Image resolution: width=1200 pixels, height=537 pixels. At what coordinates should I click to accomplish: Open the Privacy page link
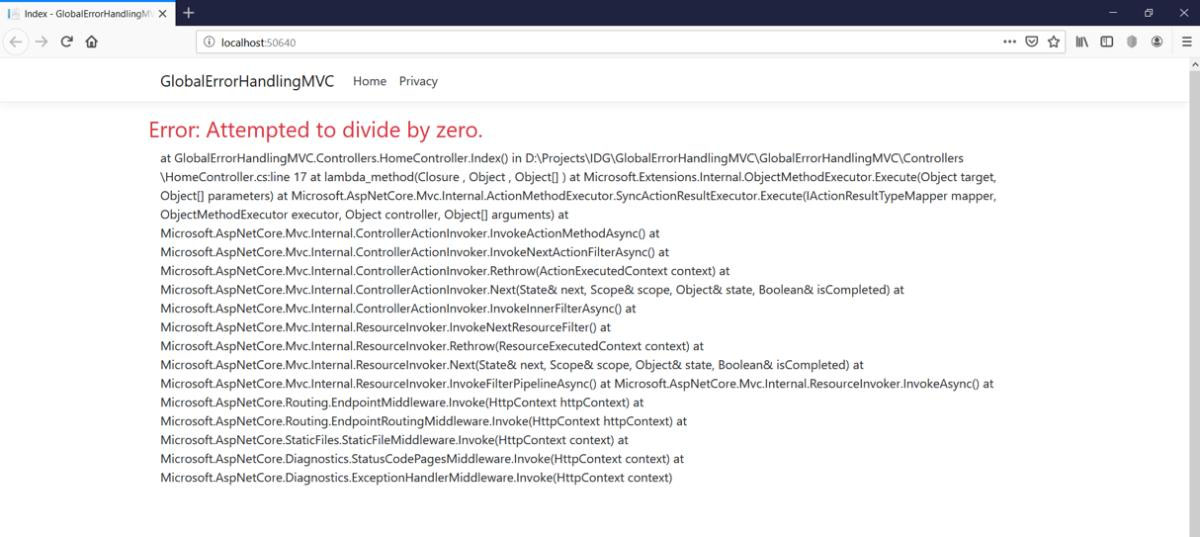click(x=418, y=81)
